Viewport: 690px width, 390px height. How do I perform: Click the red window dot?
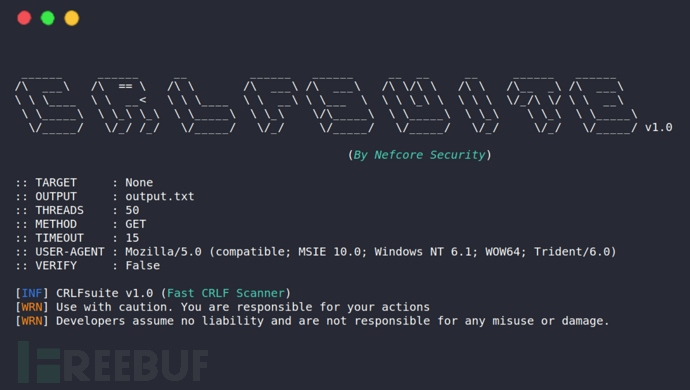click(24, 18)
